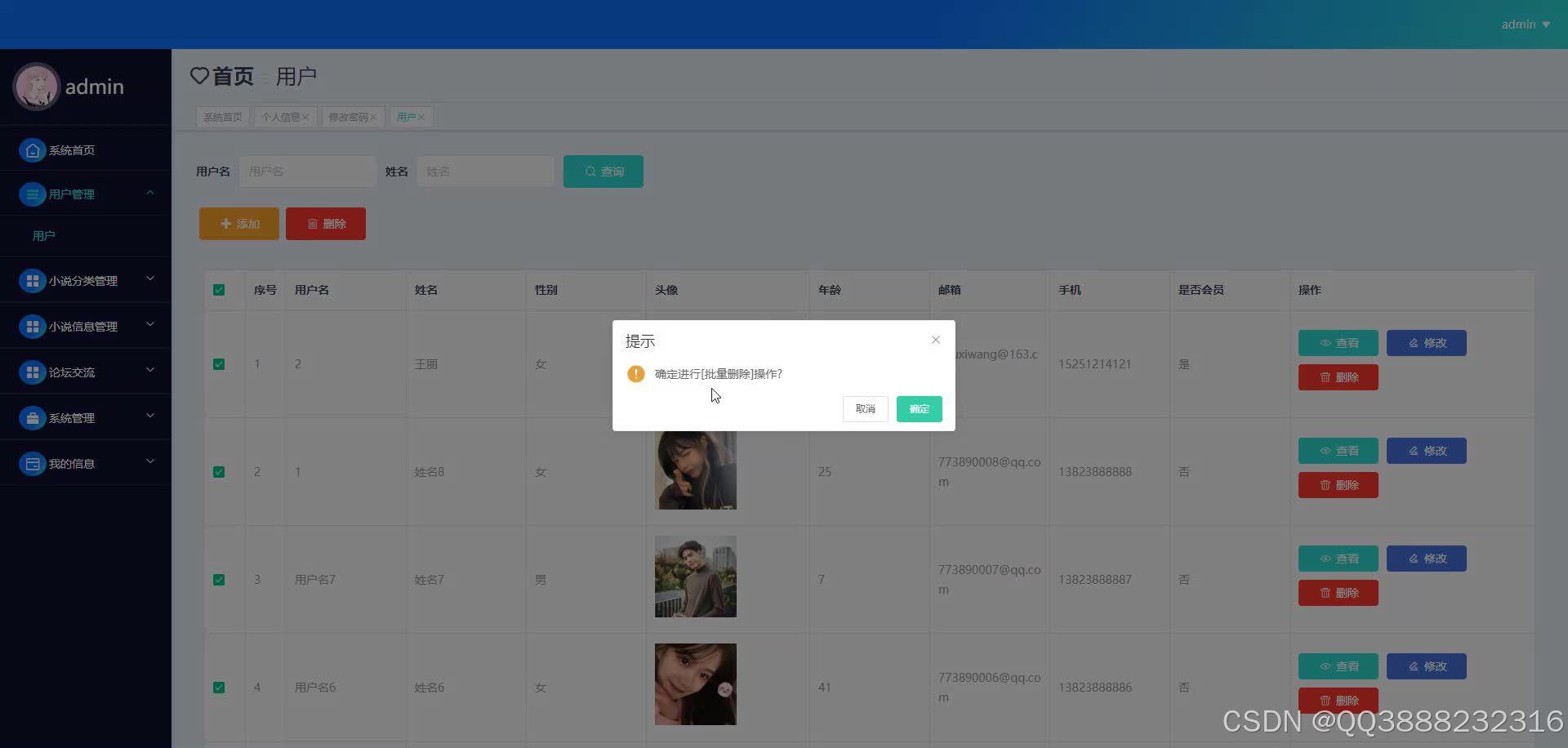Click 小说信息管理 grid icon
Screen dimensions: 1568x748
[x=32, y=327]
